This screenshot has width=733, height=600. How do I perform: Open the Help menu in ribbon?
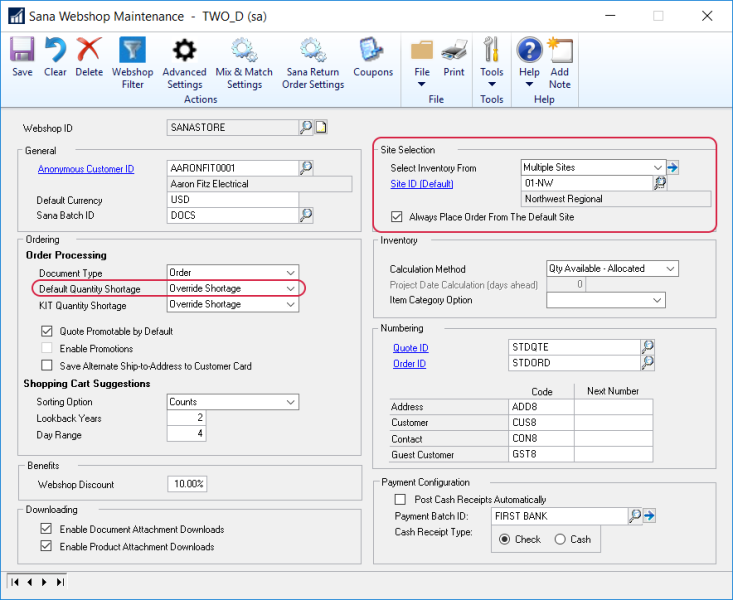pyautogui.click(x=529, y=61)
